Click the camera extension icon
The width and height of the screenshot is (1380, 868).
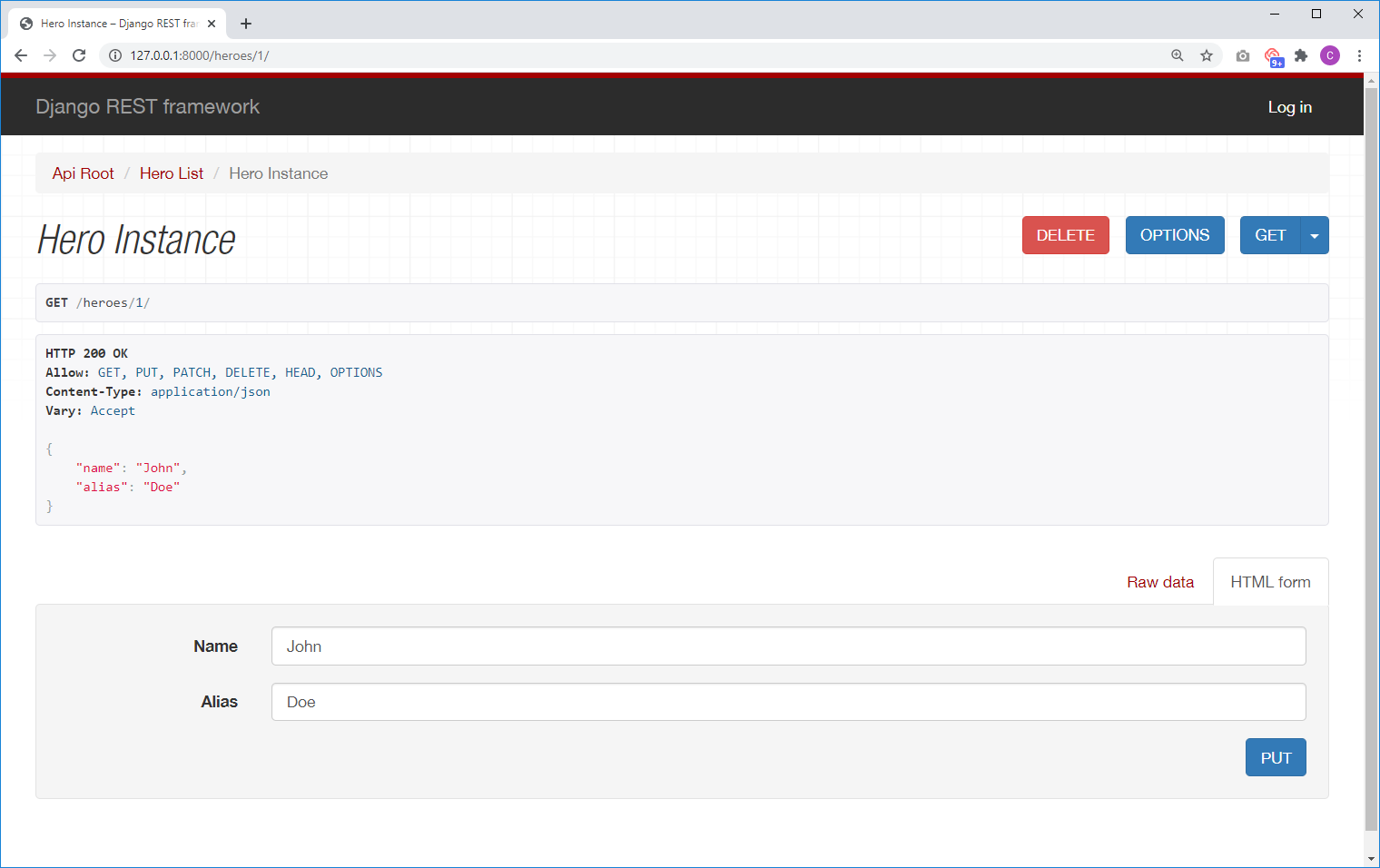tap(1243, 55)
